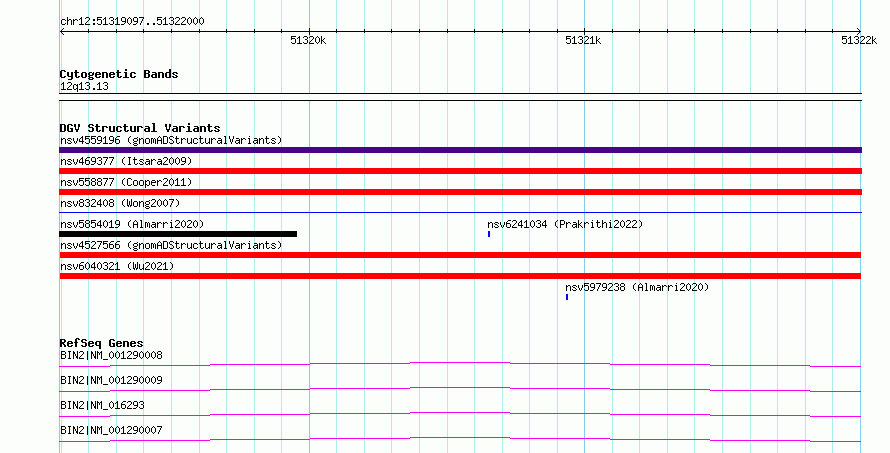This screenshot has height=453, width=890.
Task: Select the nsv832408 (Wong2007) thin blue line
Action: click(x=460, y=213)
